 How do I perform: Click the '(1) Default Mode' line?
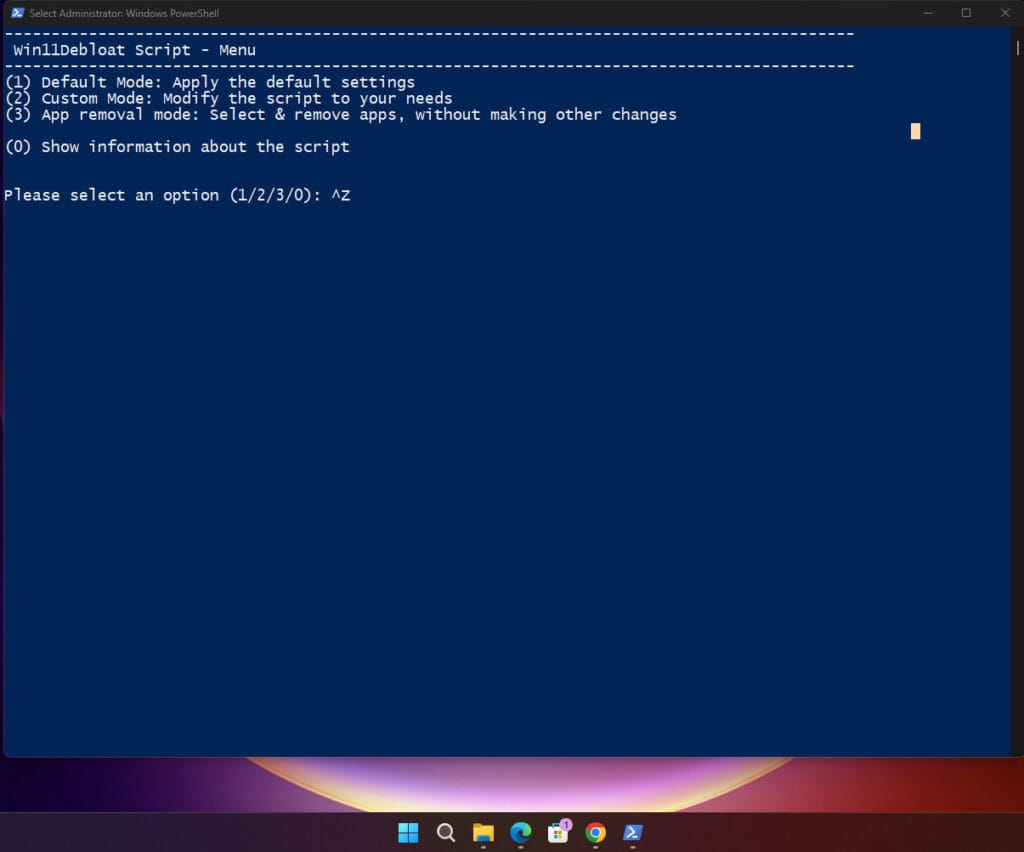click(210, 82)
